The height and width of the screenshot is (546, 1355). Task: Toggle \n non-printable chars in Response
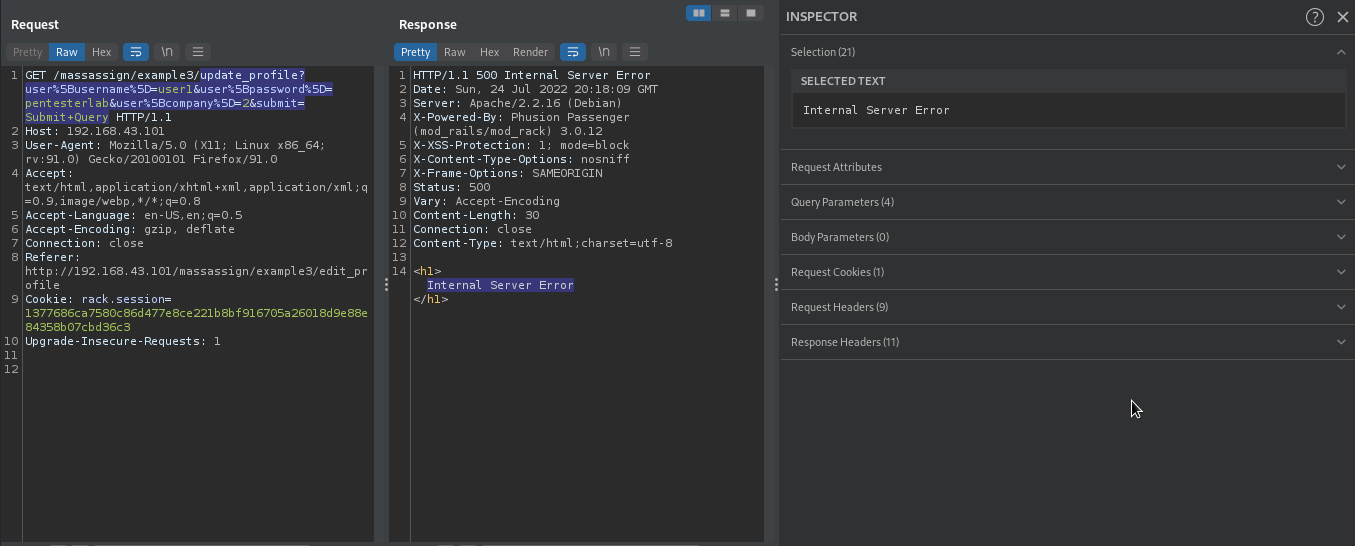click(x=604, y=52)
